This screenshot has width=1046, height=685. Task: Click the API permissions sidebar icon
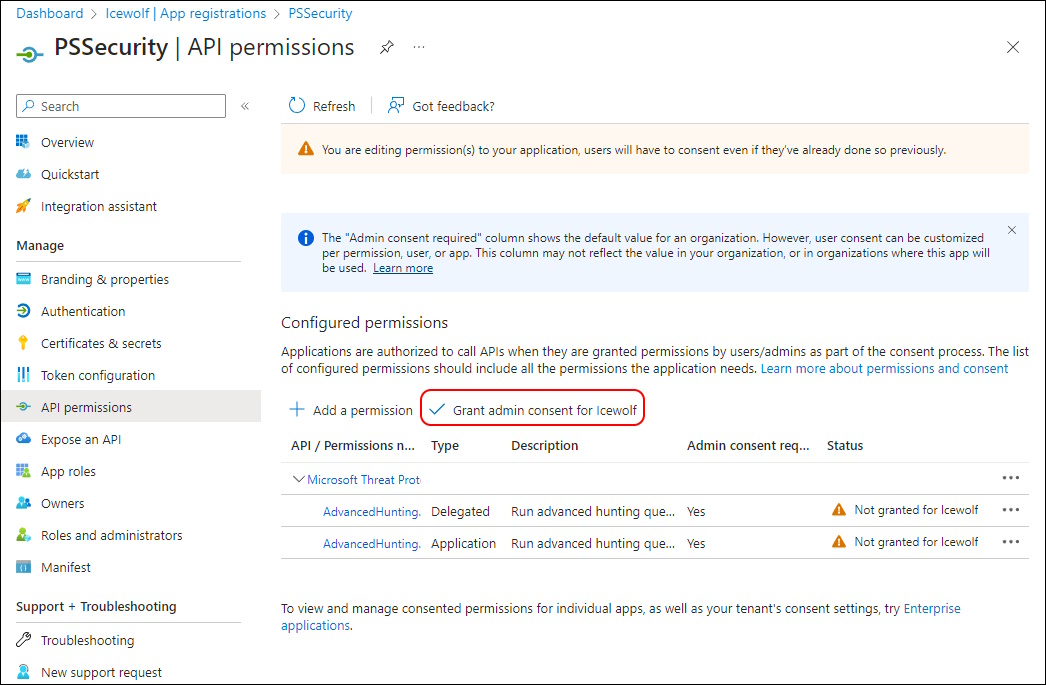23,407
